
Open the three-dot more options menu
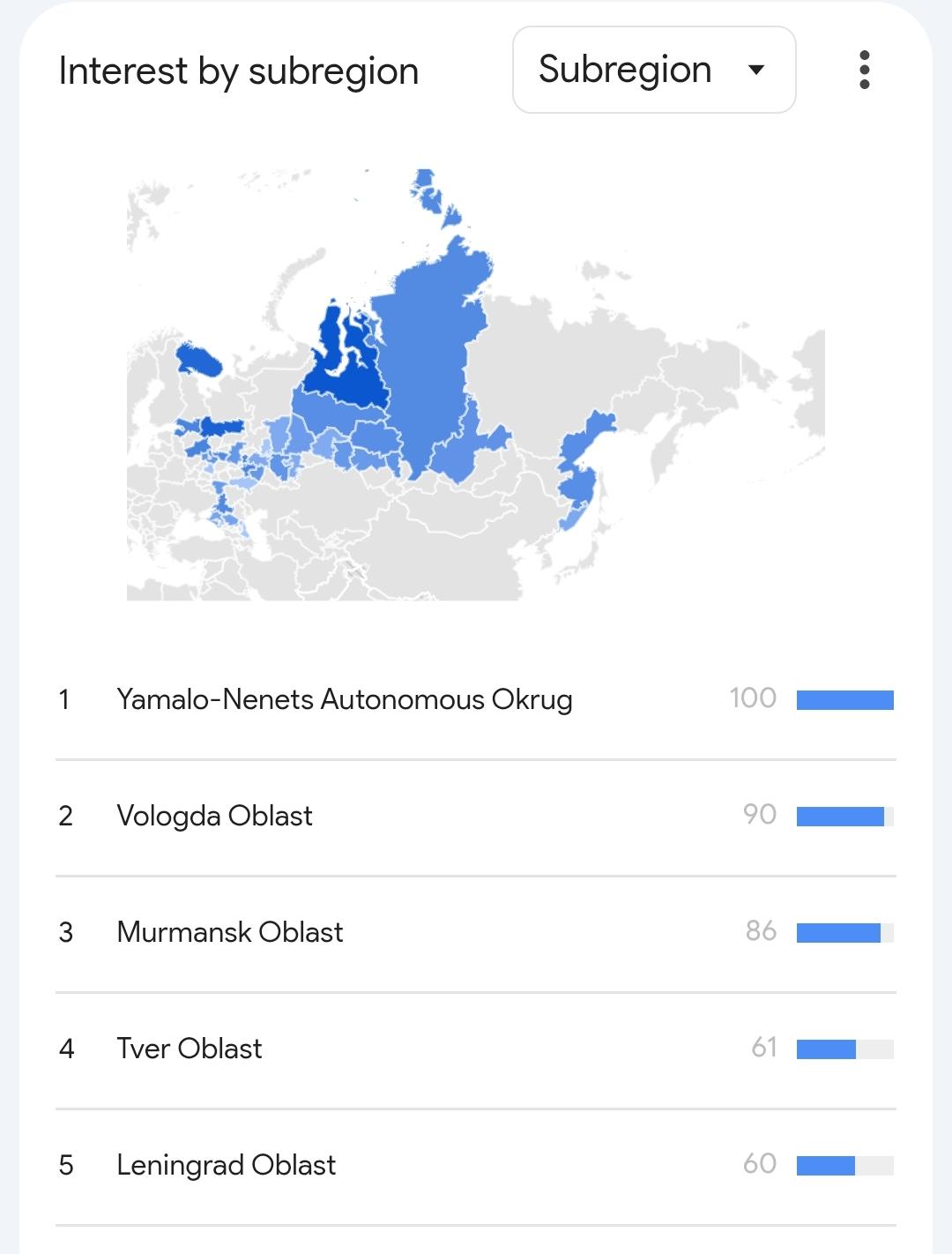pyautogui.click(x=864, y=70)
